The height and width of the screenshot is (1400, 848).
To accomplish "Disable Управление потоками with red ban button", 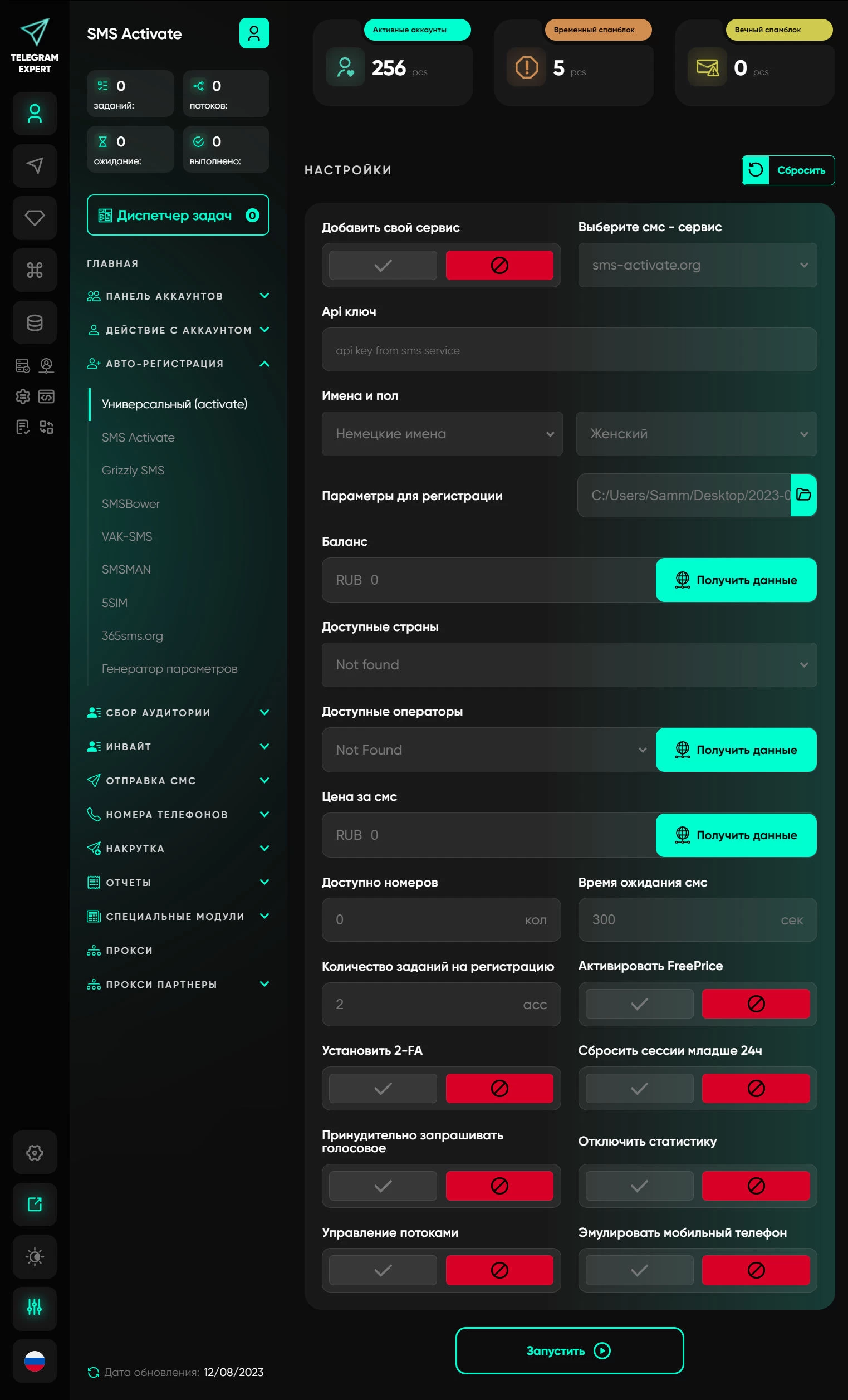I will coord(499,1270).
